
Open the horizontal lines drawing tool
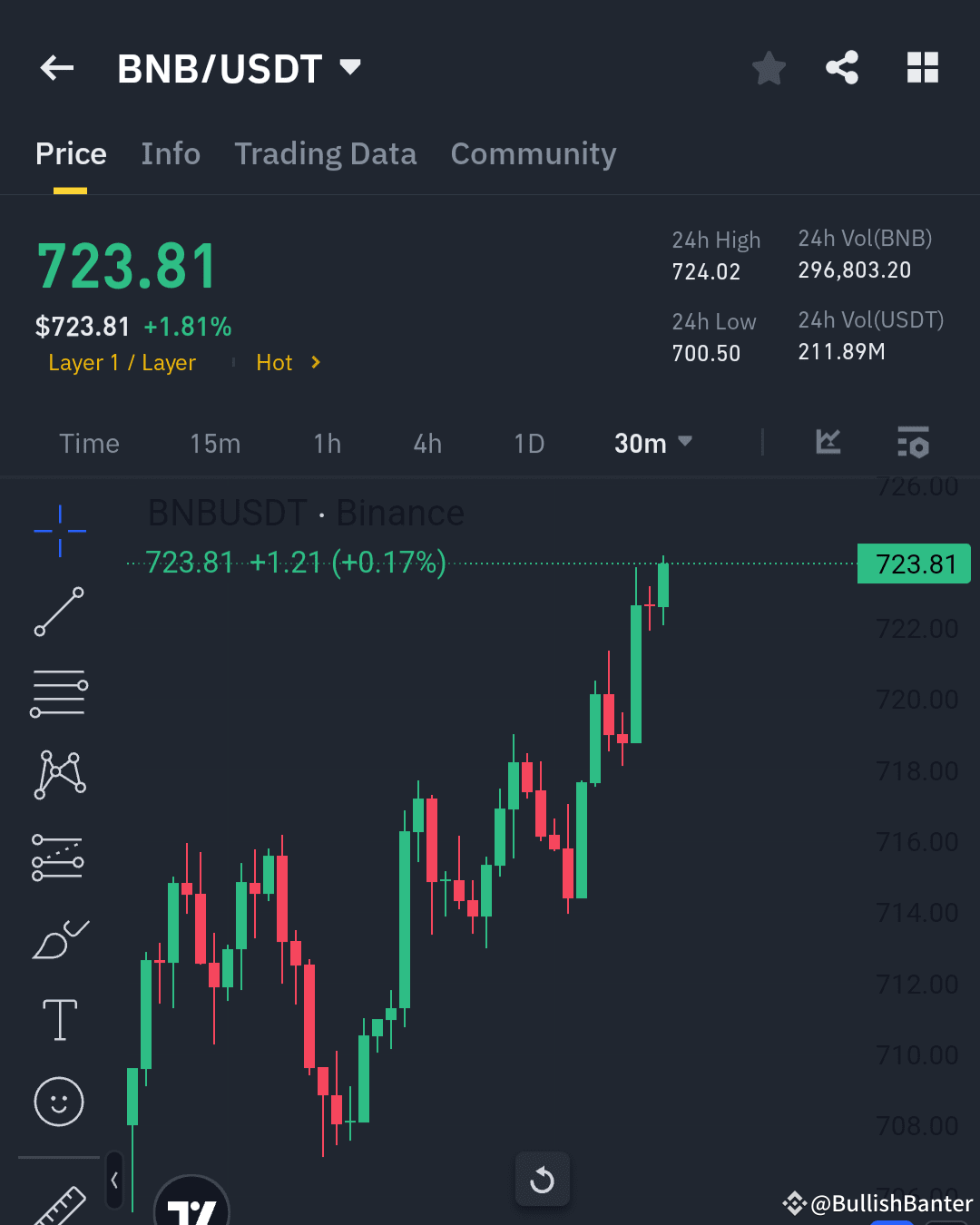pyautogui.click(x=59, y=692)
